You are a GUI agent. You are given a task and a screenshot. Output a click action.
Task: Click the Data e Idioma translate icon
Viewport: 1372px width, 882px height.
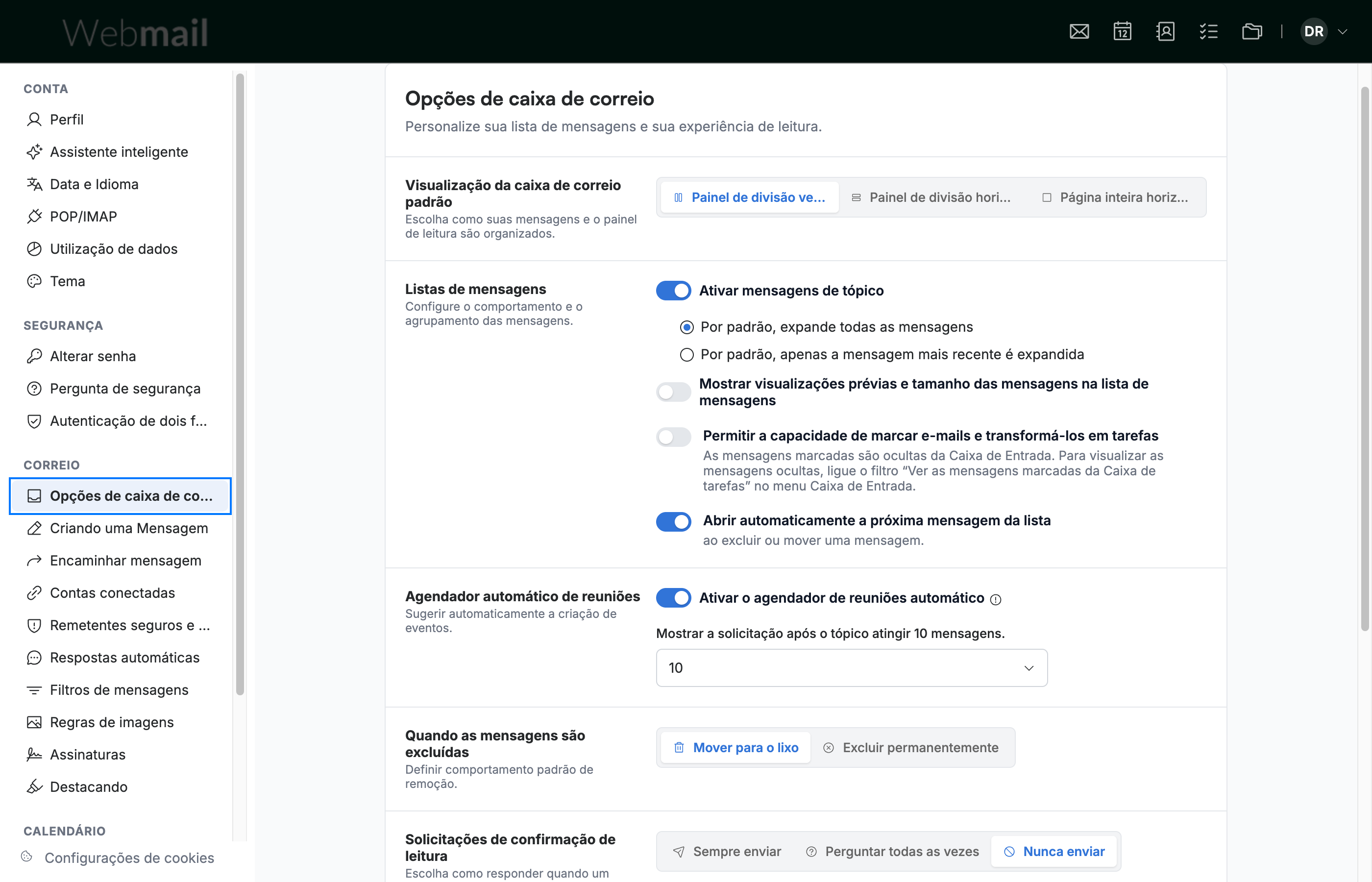coord(34,184)
